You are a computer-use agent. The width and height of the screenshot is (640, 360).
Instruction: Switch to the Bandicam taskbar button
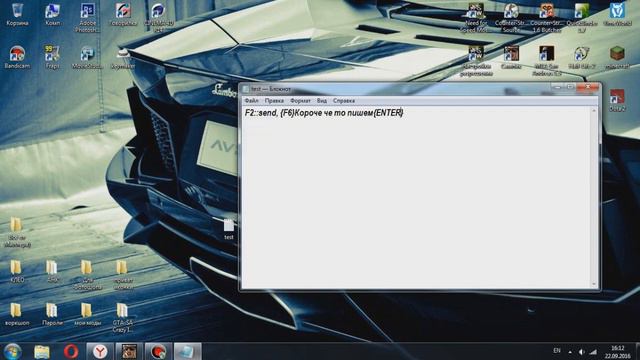pyautogui.click(x=158, y=351)
